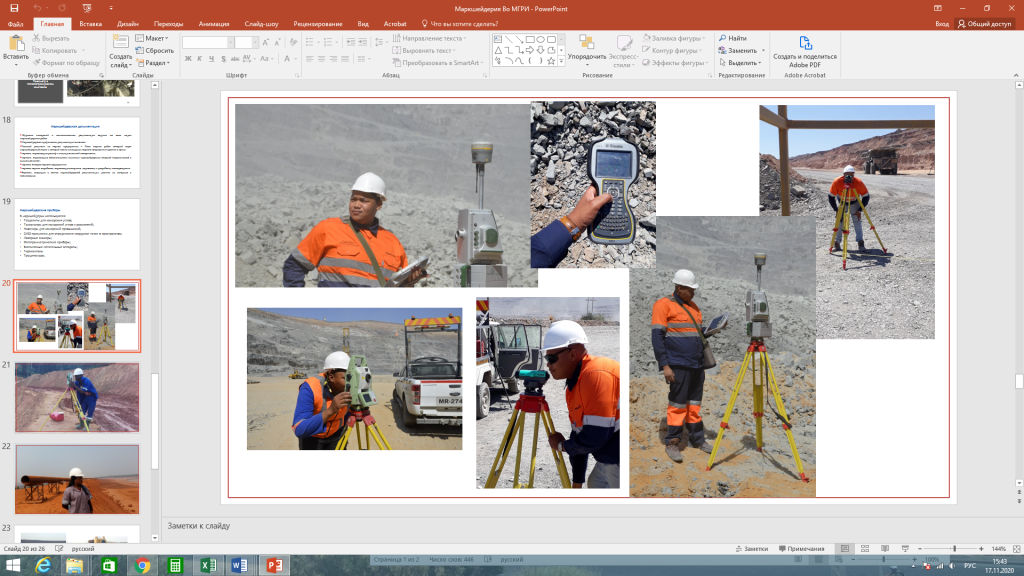Click Общий доступ share button
Screen dimensions: 1024x576
click(984, 24)
